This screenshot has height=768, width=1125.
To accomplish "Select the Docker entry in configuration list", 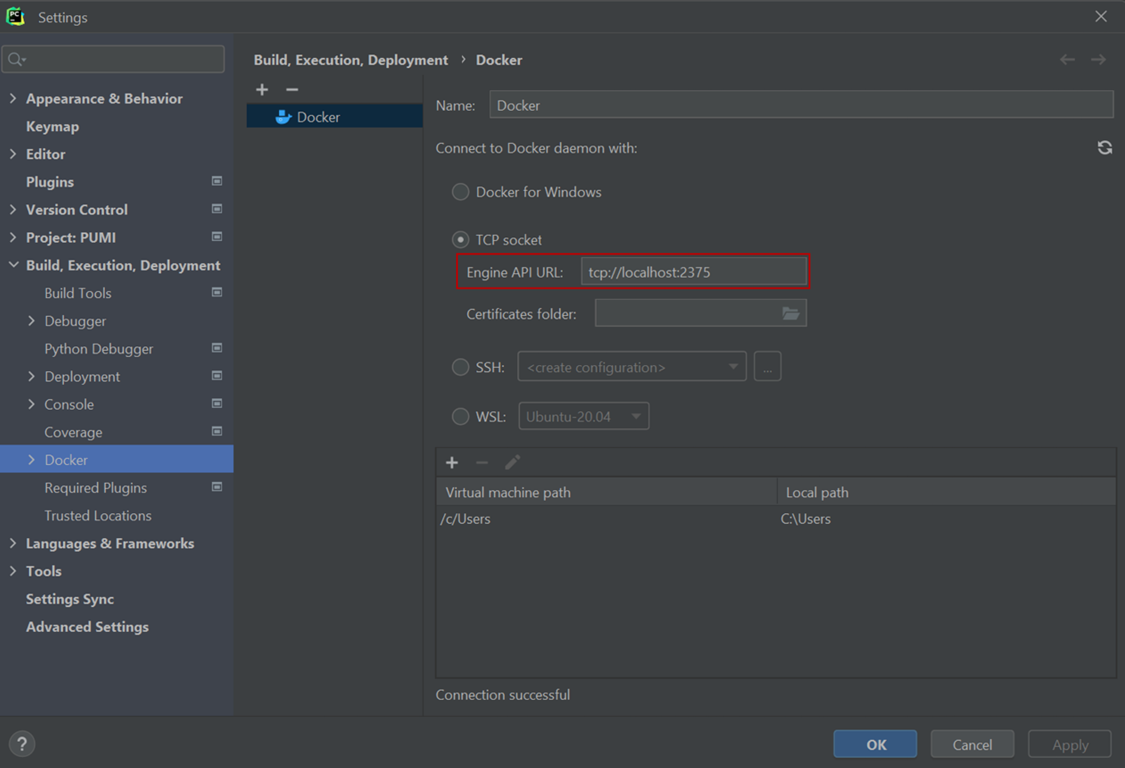I will pos(334,116).
